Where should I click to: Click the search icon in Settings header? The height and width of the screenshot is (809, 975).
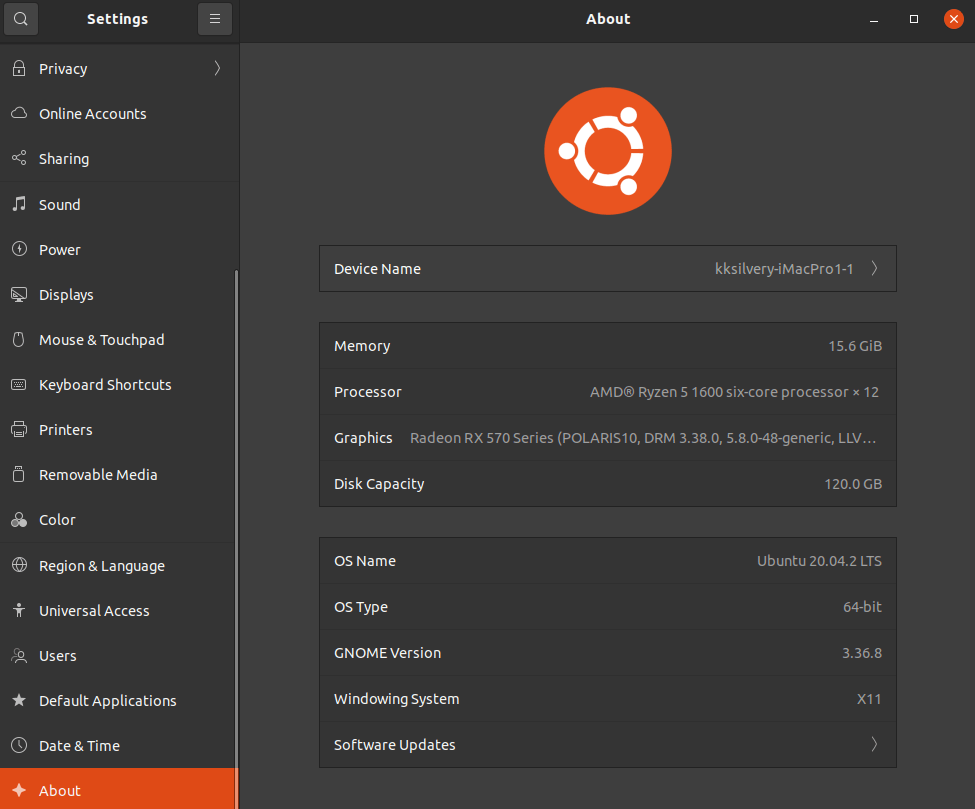pos(21,19)
